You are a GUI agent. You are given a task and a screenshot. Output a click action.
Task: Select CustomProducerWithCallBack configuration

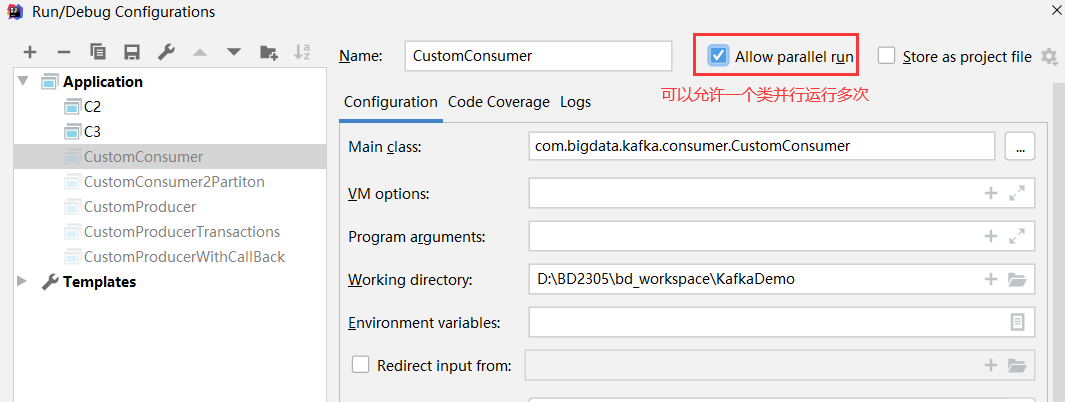(184, 257)
